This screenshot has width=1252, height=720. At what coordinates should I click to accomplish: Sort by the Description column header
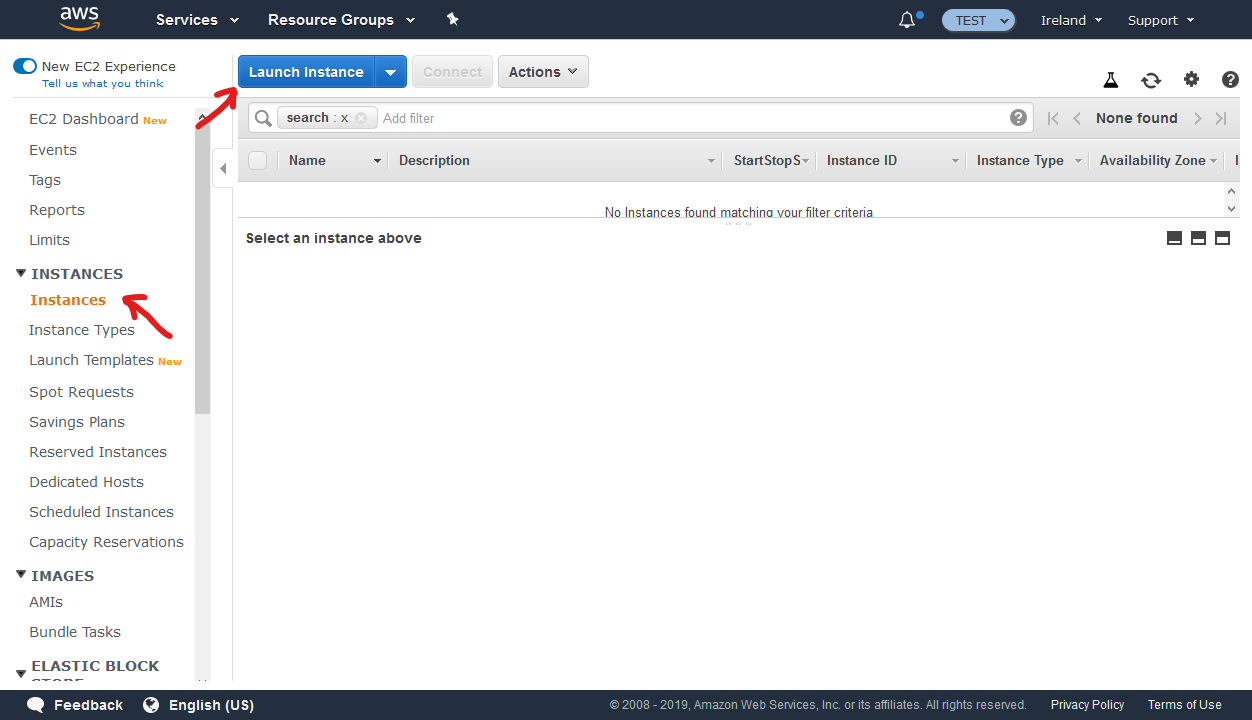pyautogui.click(x=434, y=161)
